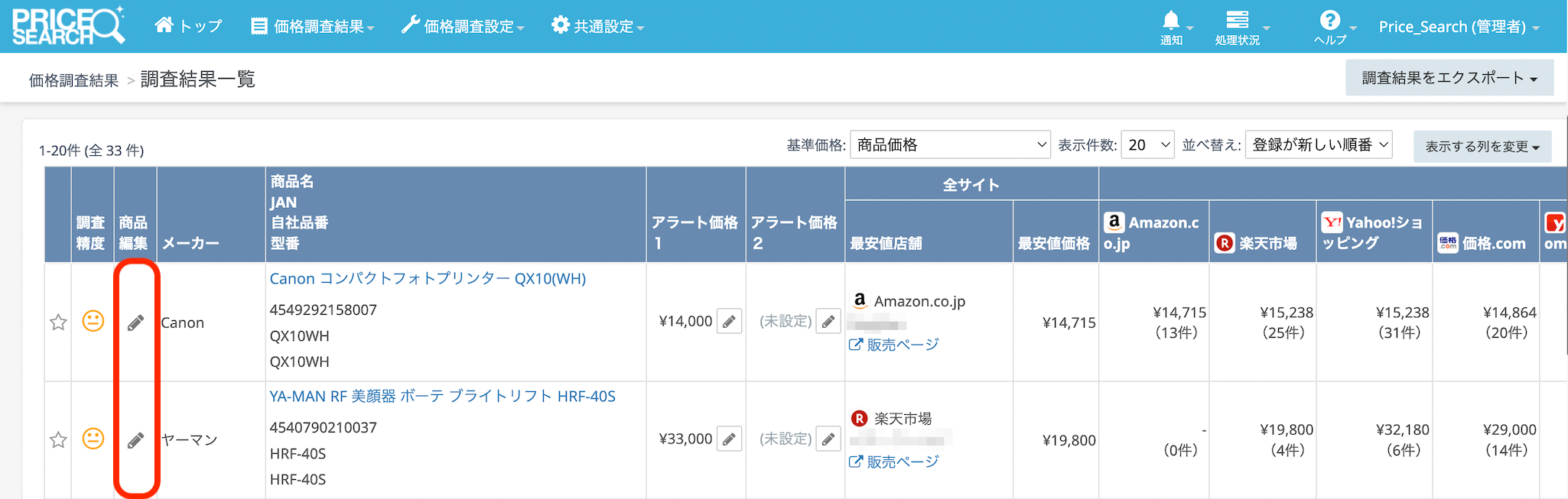Open Canon コンパクトフォトプリンター QX10(WH) product link
This screenshot has width=1568, height=499.
pos(428,279)
